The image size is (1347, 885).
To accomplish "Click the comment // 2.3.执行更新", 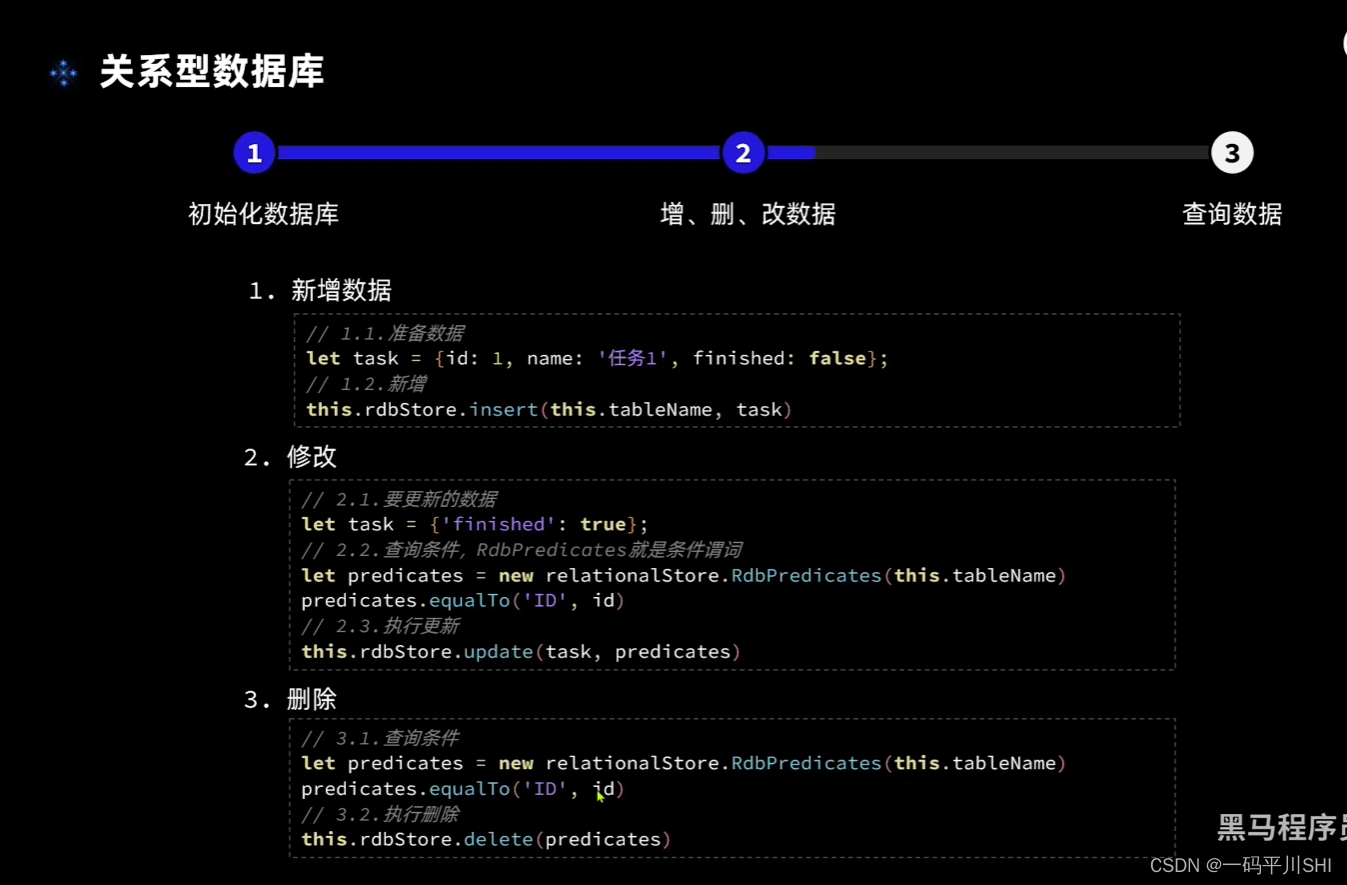I will tap(380, 626).
